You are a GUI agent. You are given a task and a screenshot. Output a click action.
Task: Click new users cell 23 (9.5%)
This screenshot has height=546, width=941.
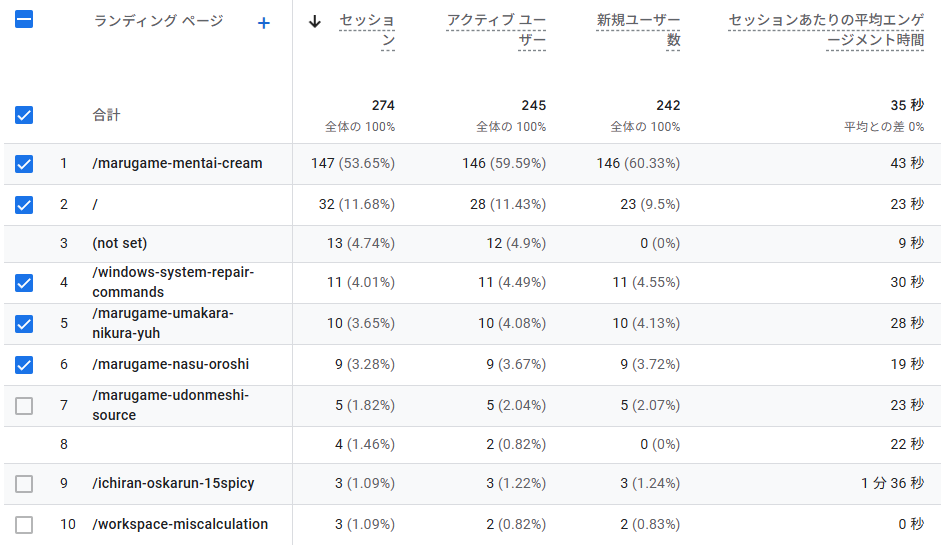(650, 205)
